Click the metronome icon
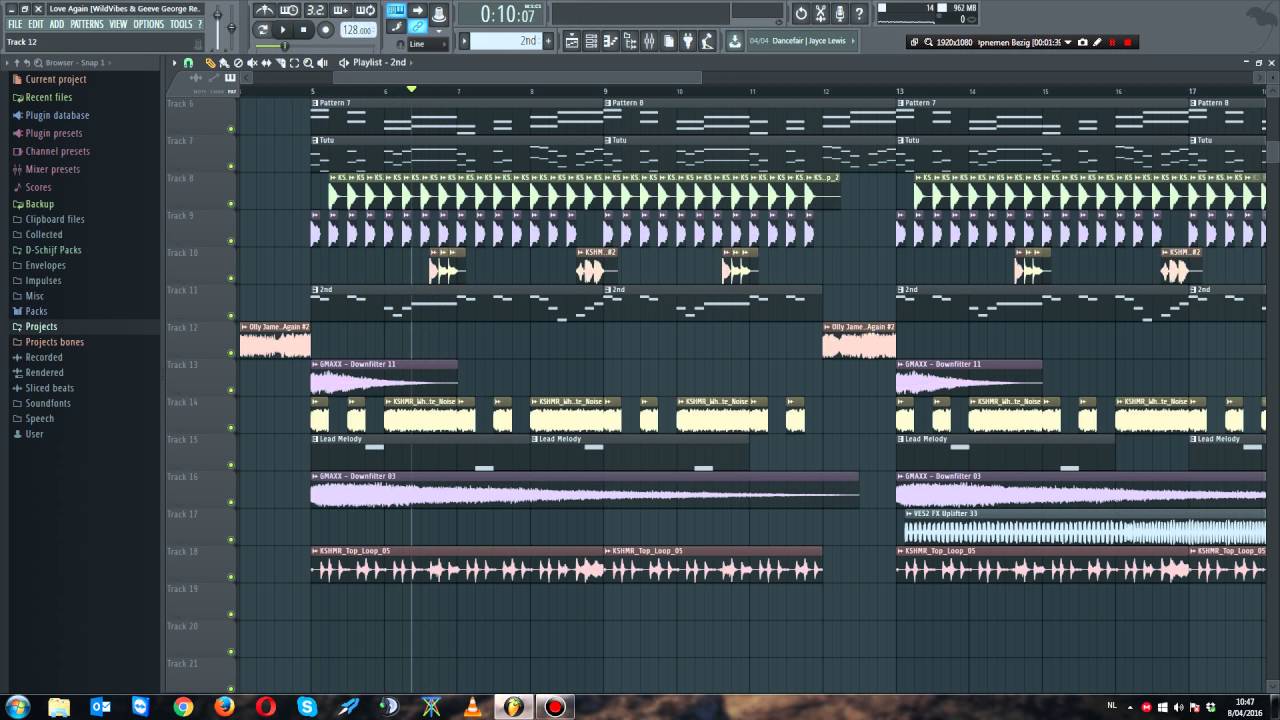This screenshot has width=1280, height=720. pyautogui.click(x=265, y=11)
